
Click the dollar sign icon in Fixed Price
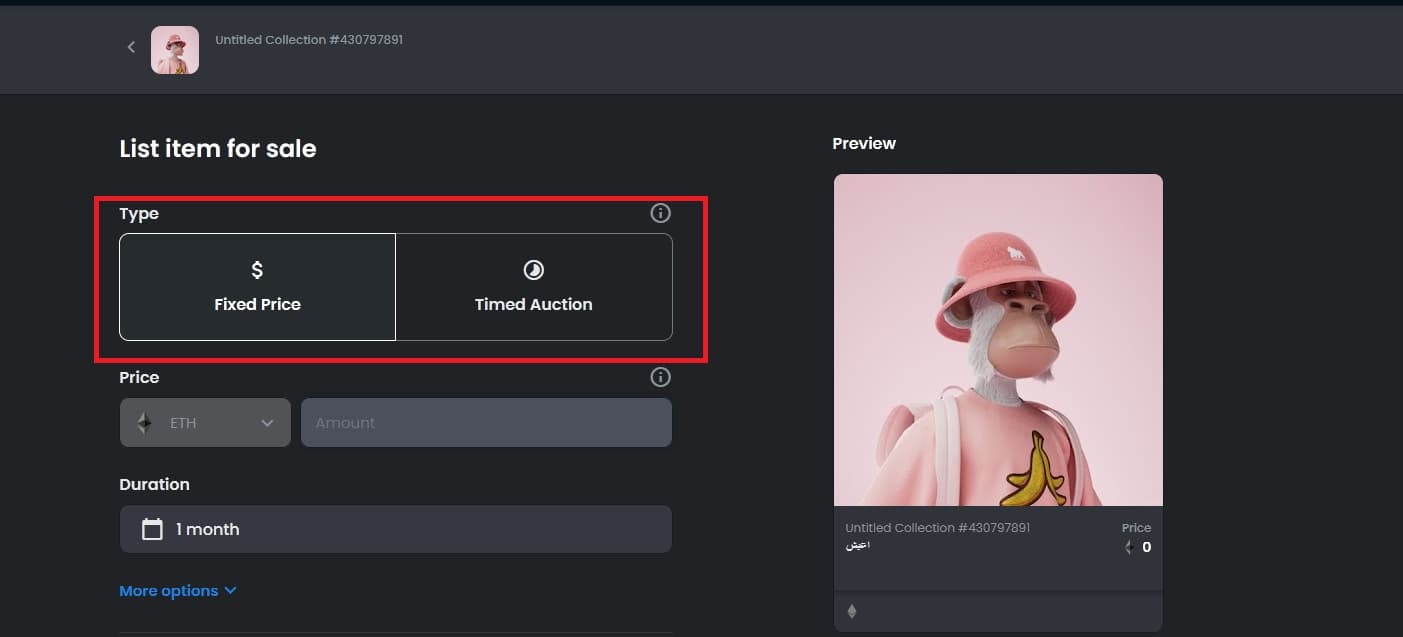[x=257, y=270]
